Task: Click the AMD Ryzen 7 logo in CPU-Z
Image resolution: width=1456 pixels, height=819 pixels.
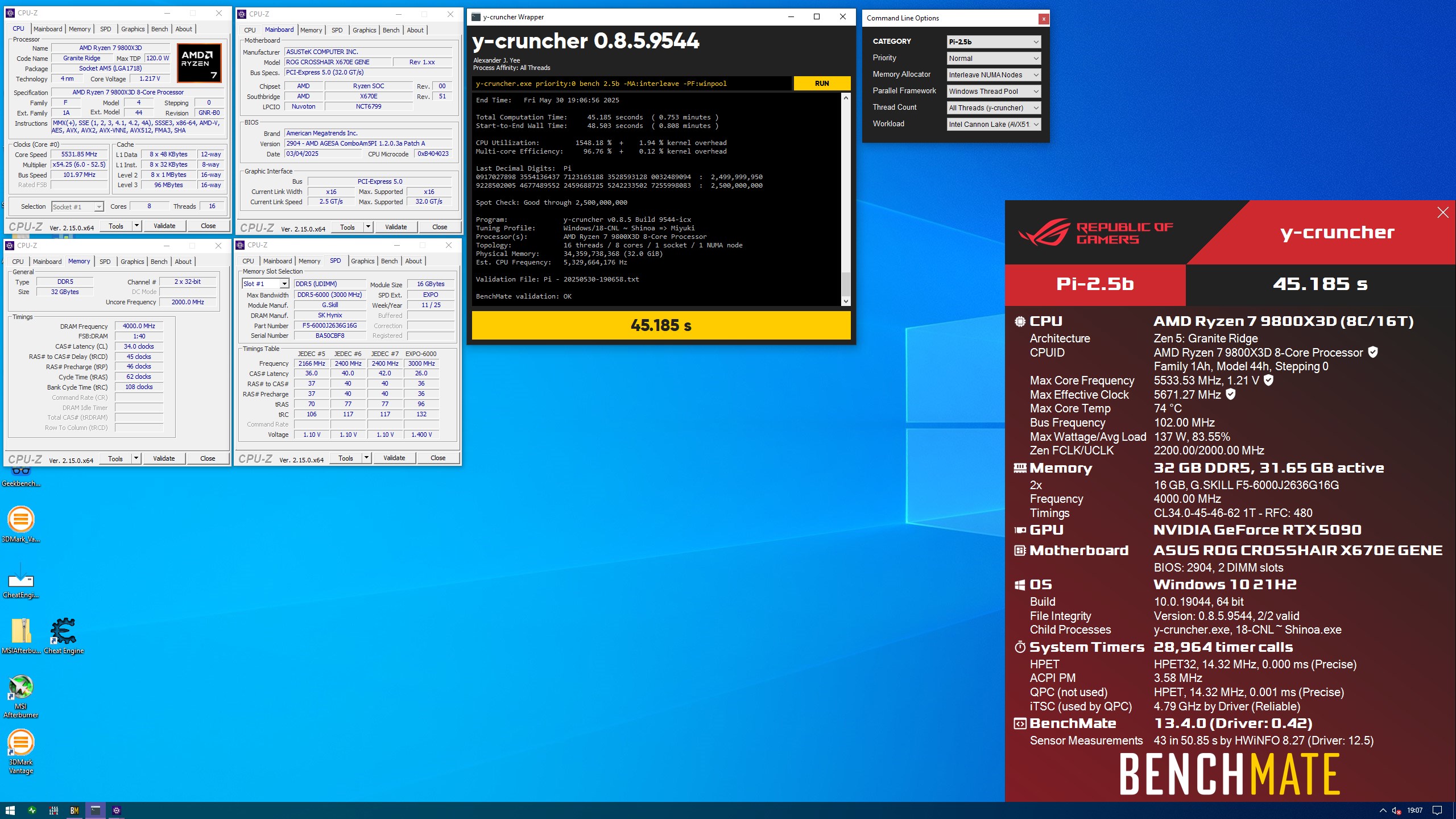Action: tap(198, 63)
